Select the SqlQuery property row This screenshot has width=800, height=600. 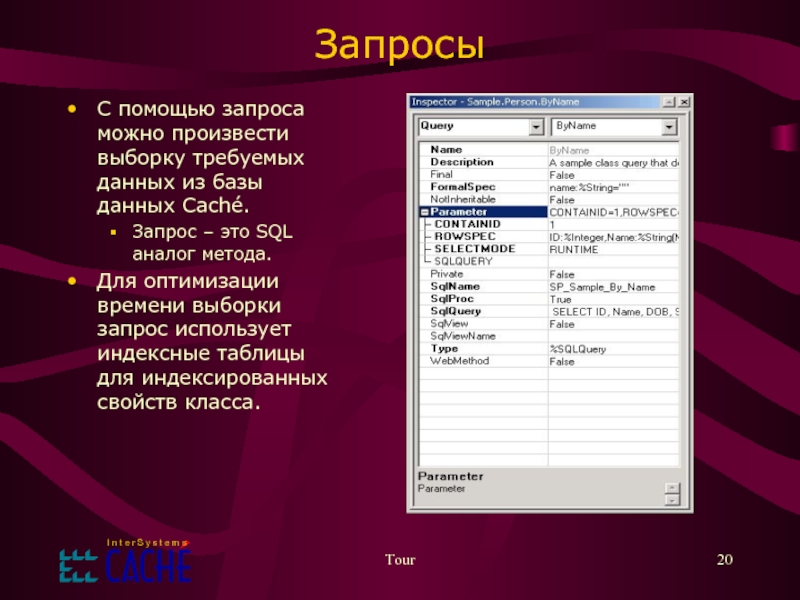[x=549, y=311]
